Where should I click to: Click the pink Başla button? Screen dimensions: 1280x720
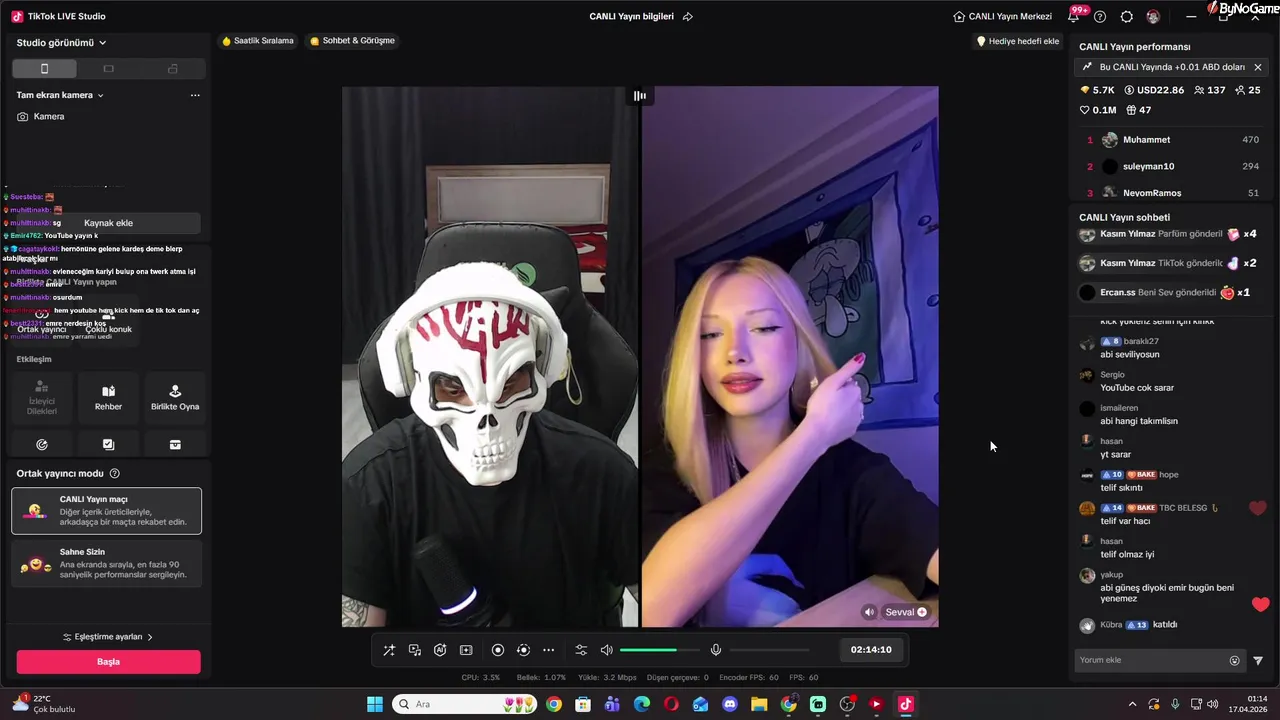coord(108,662)
